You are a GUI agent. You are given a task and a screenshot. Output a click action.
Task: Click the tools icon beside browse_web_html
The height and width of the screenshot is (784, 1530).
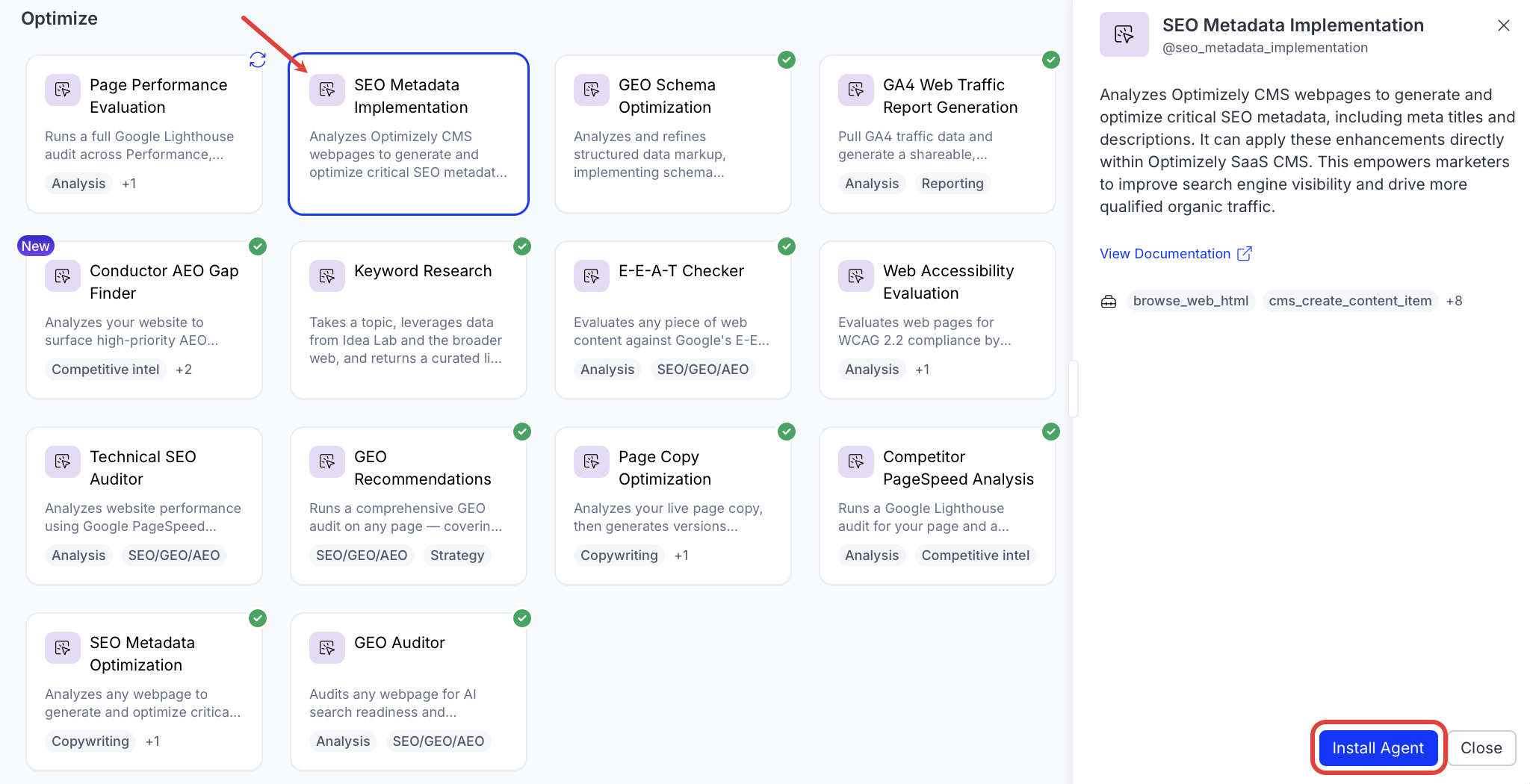(1109, 301)
